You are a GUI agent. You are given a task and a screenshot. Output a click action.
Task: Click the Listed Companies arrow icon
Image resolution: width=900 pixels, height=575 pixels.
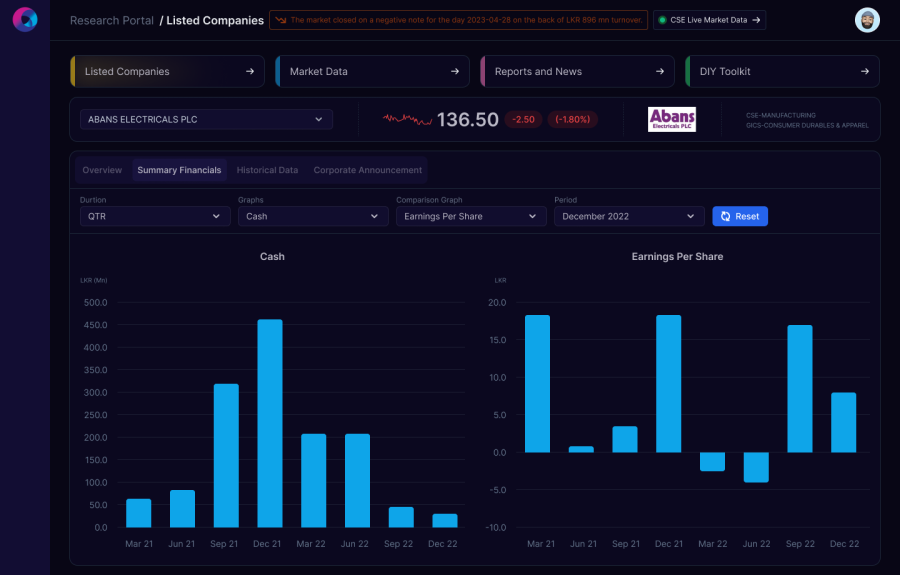pos(250,71)
